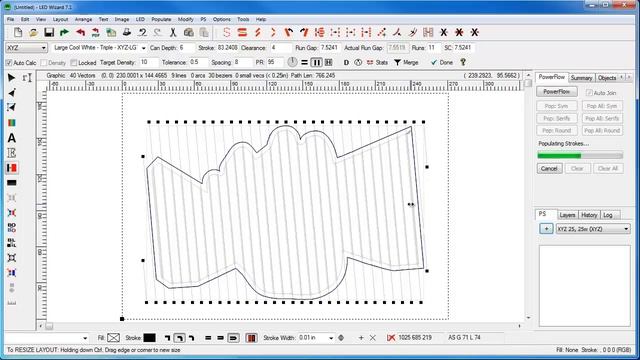This screenshot has width=640, height=360.
Task: Click the Done button
Action: tap(442, 62)
